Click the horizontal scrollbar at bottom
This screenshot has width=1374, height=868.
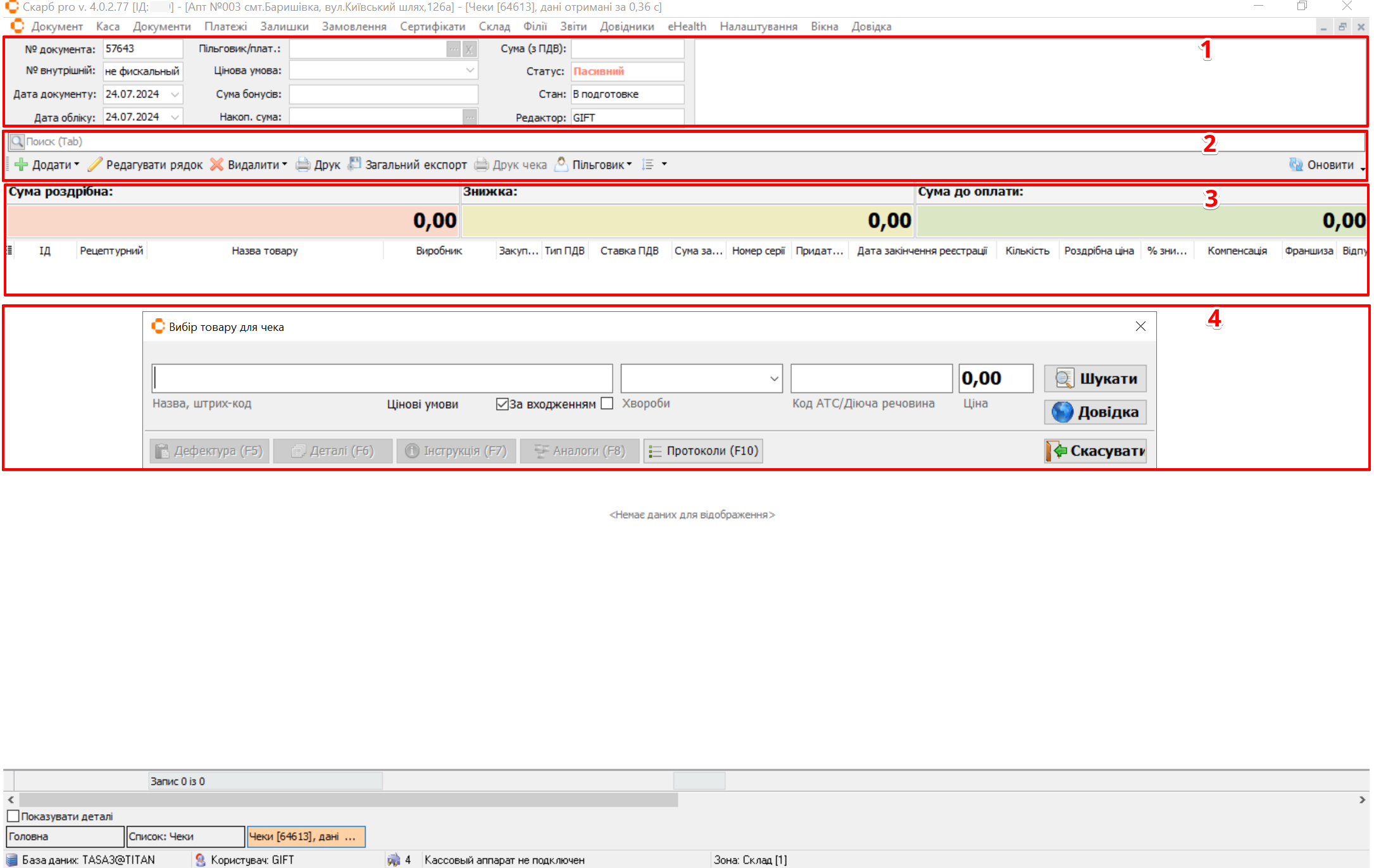[348, 800]
